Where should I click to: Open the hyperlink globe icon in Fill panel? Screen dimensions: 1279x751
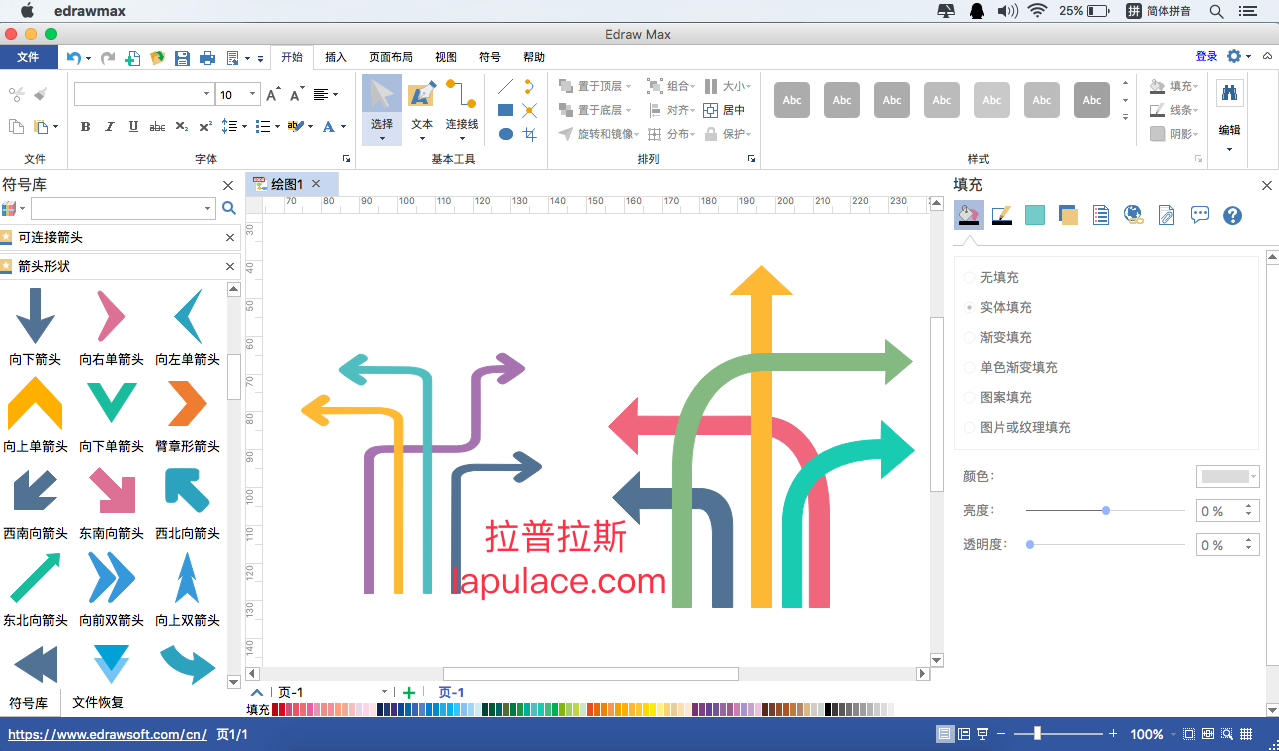pos(1134,214)
